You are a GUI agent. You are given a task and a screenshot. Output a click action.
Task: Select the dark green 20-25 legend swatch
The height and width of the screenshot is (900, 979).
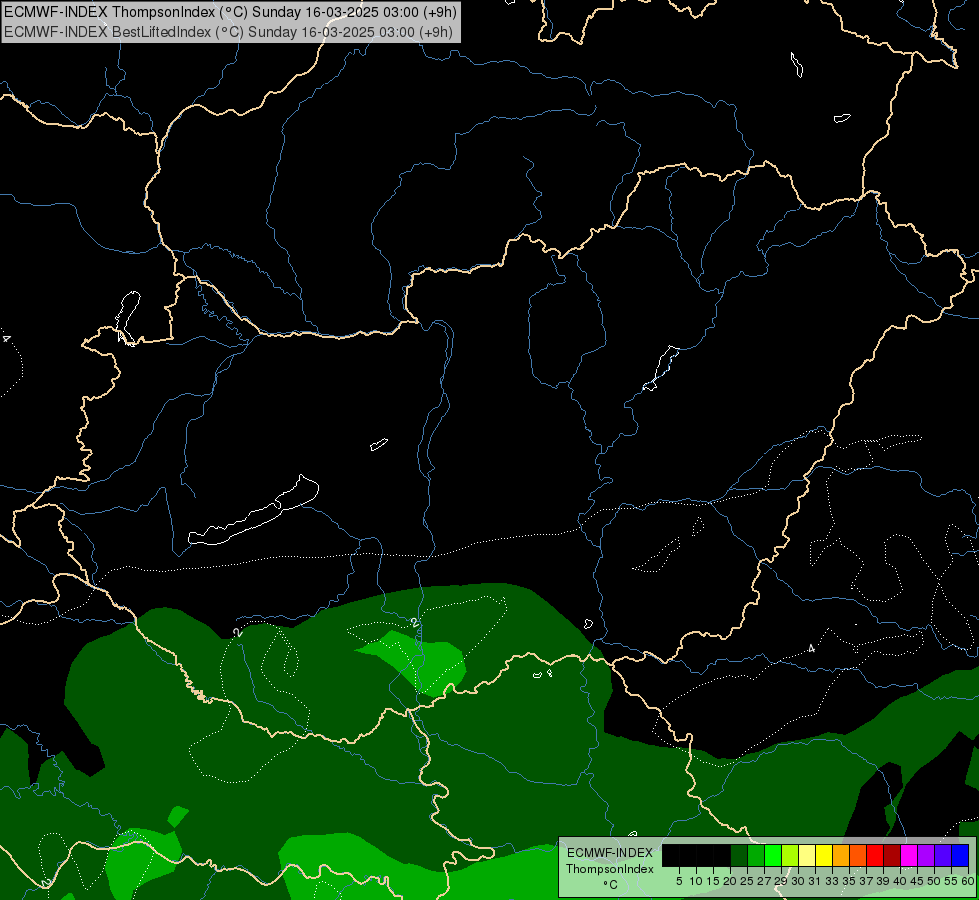(739, 855)
